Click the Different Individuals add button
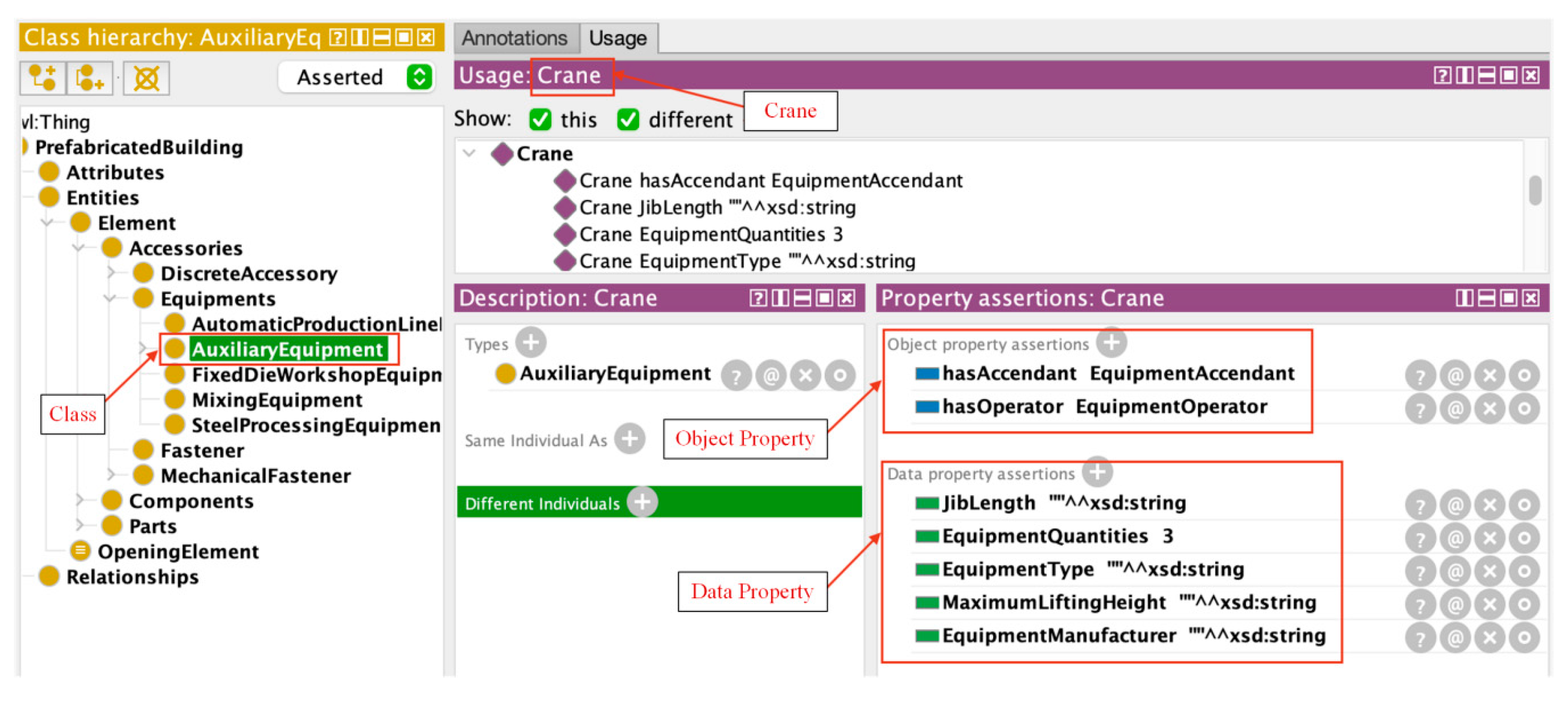The width and height of the screenshot is (1568, 713). 642,502
